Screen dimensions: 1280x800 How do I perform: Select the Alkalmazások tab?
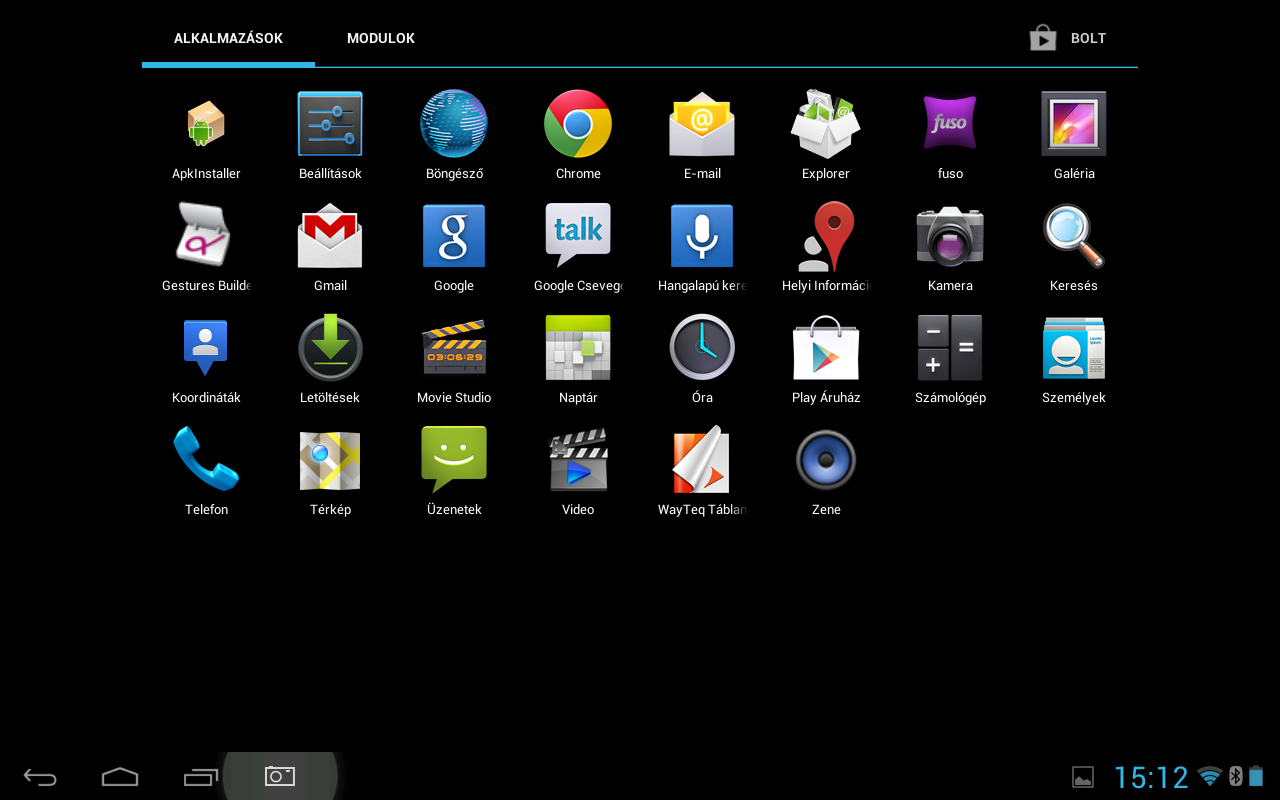point(228,38)
